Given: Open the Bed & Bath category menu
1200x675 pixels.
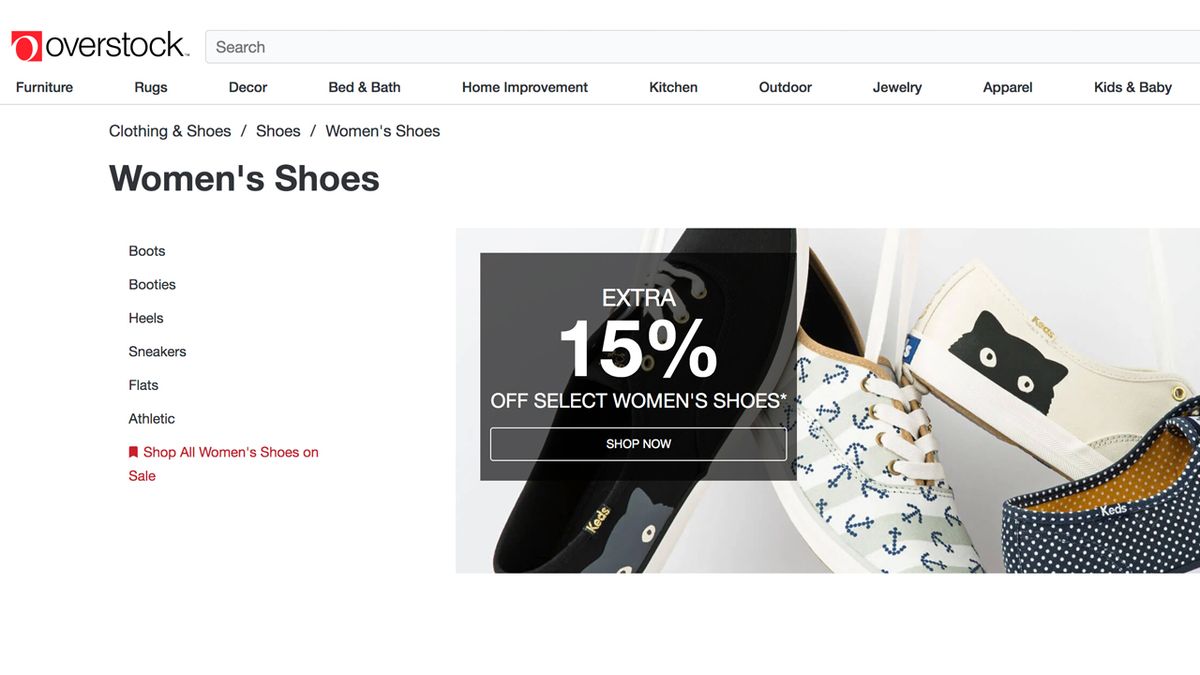Looking at the screenshot, I should (364, 87).
